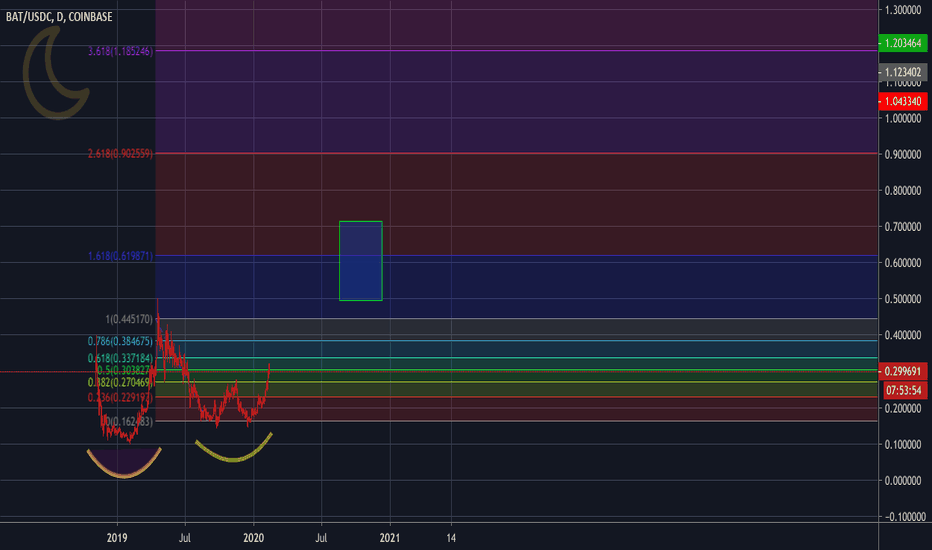This screenshot has height=550, width=932.
Task: Click the 2019 time axis label
Action: point(117,538)
